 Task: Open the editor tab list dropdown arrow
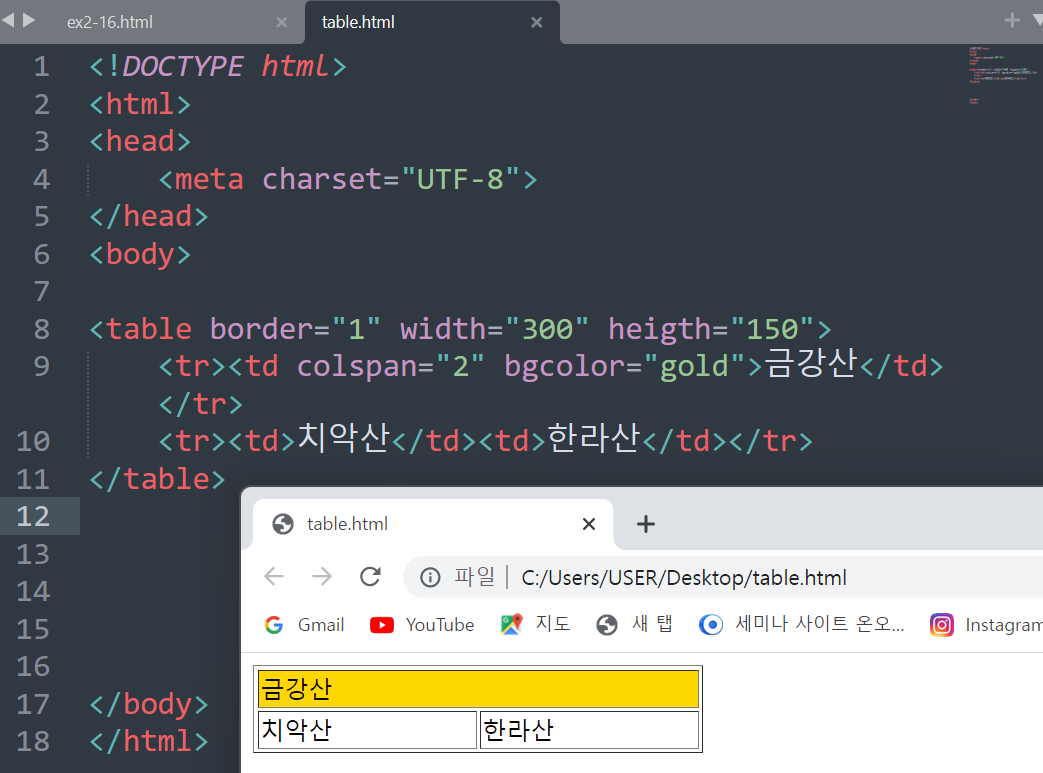[1037, 21]
